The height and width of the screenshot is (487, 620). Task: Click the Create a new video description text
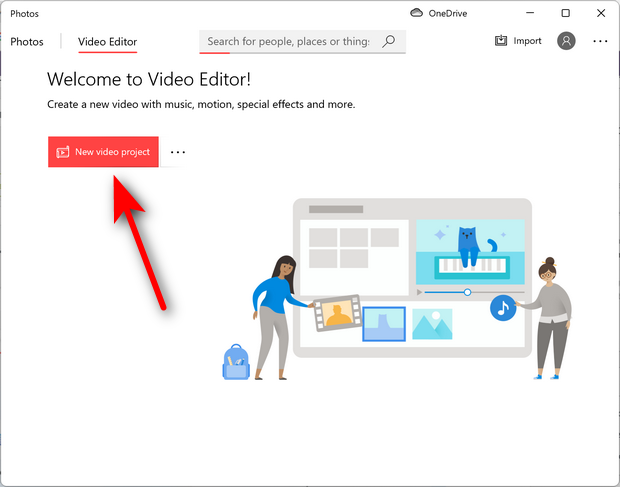coord(201,104)
